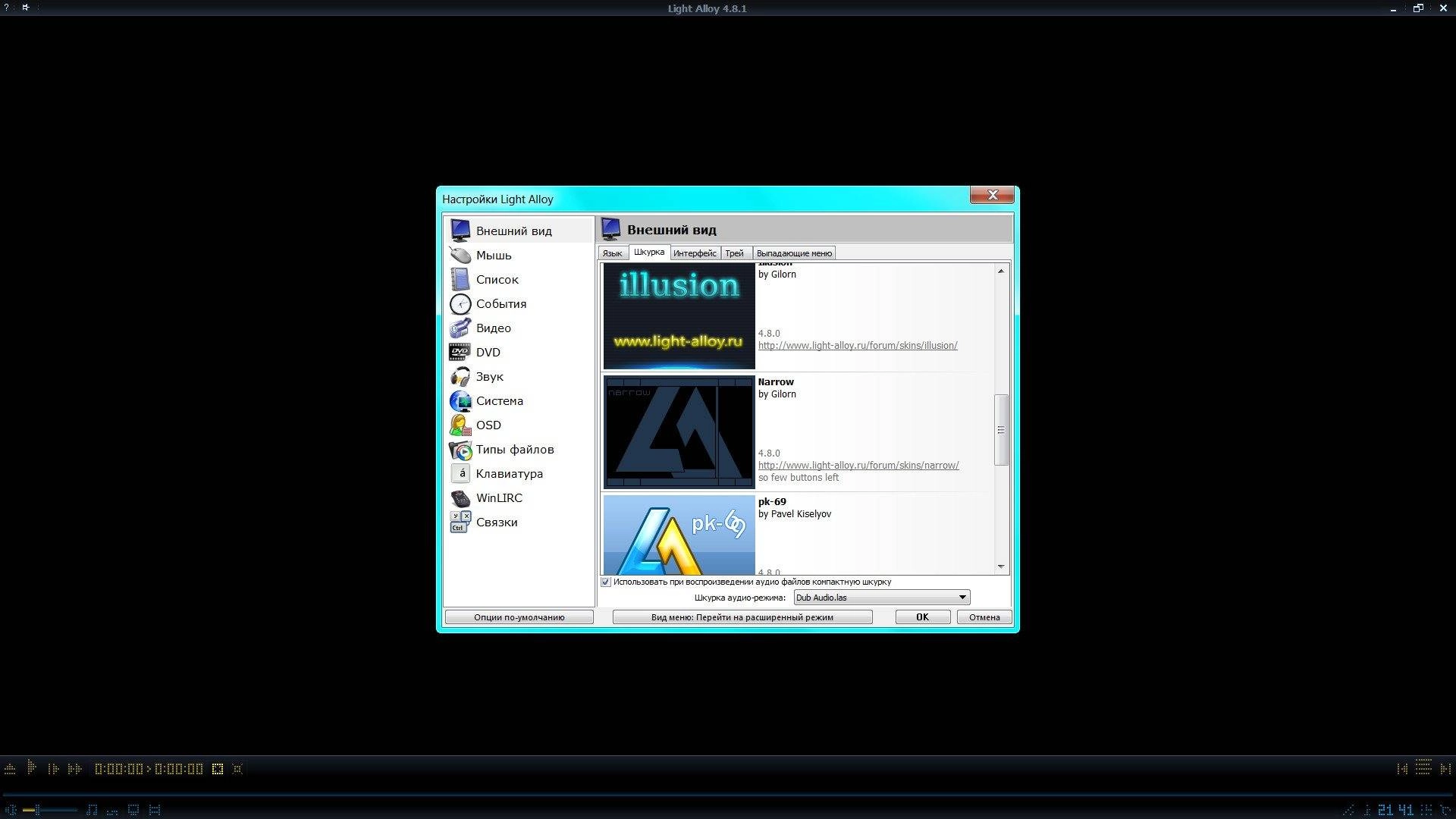Open the Мышь settings category
This screenshot has height=819, width=1456.
point(518,256)
